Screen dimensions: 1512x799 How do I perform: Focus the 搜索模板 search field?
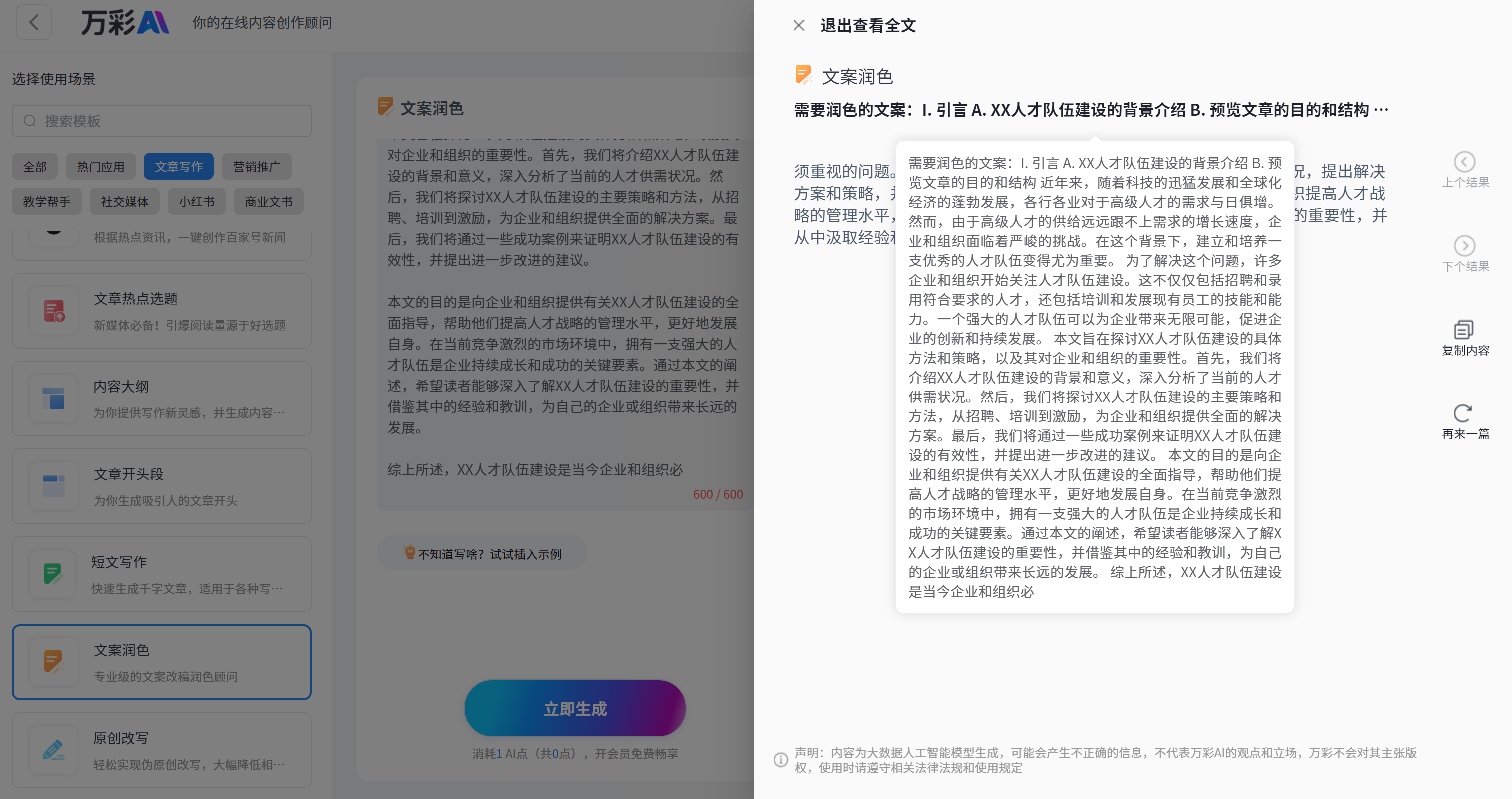(161, 121)
